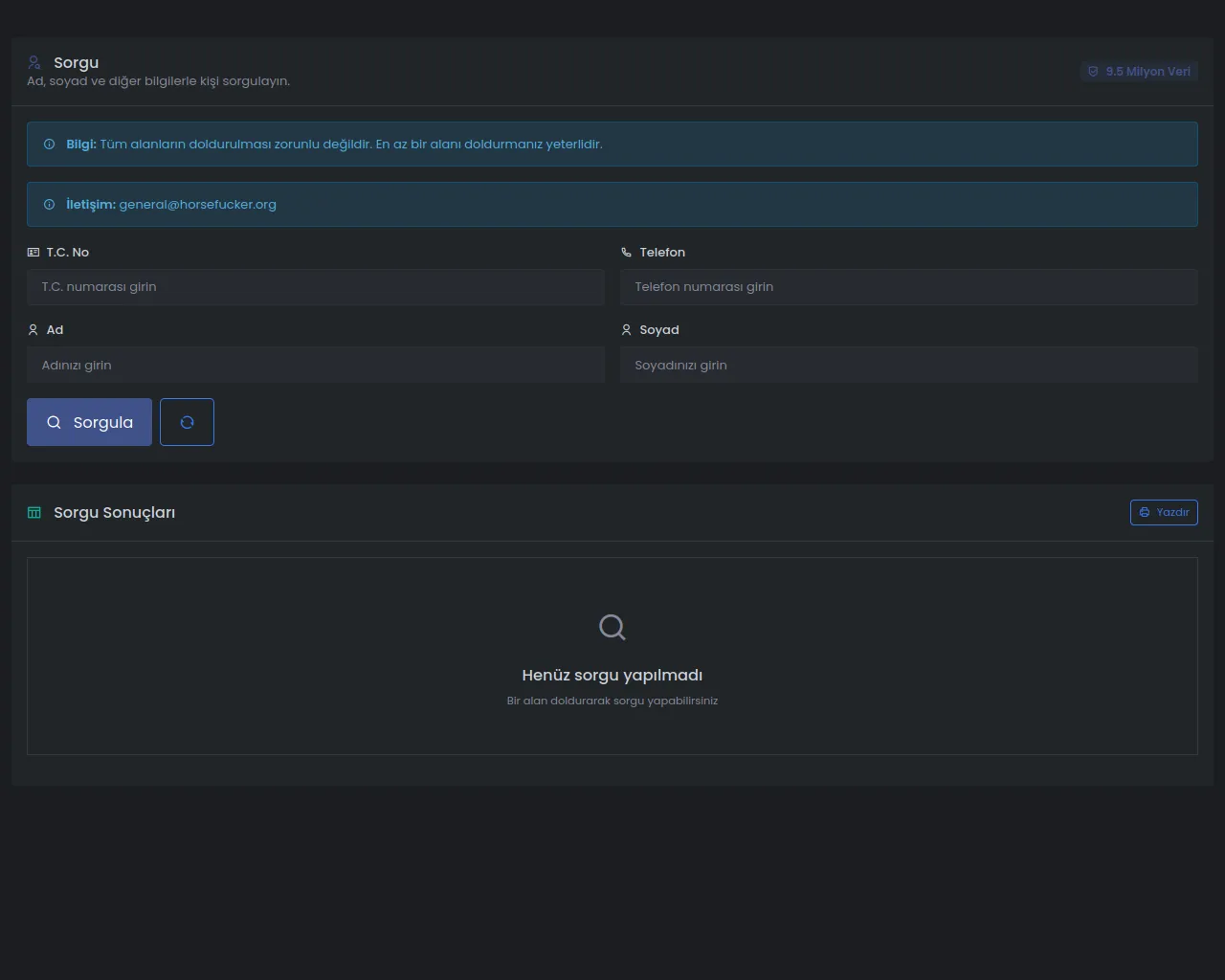The height and width of the screenshot is (980, 1225).
Task: Click the Henüz sorgu yapılmadı heading
Action: point(612,676)
